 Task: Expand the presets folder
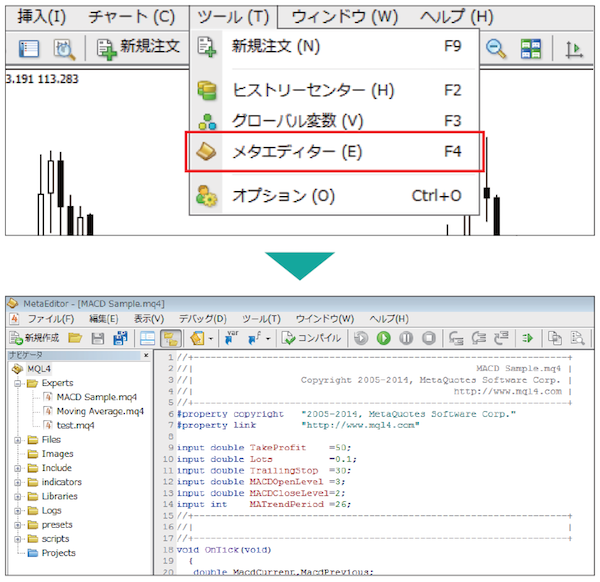pyautogui.click(x=18, y=525)
